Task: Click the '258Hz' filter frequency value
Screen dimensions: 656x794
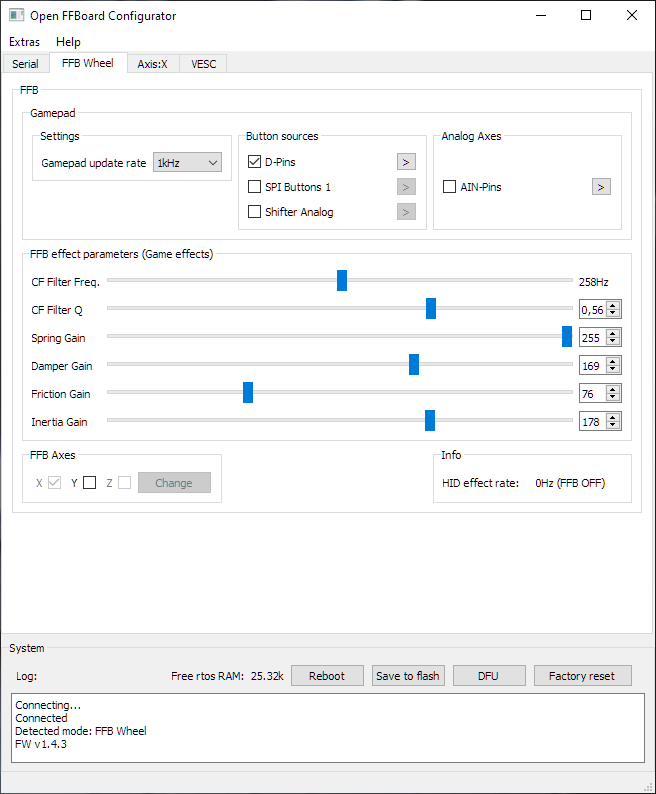Action: coord(594,282)
